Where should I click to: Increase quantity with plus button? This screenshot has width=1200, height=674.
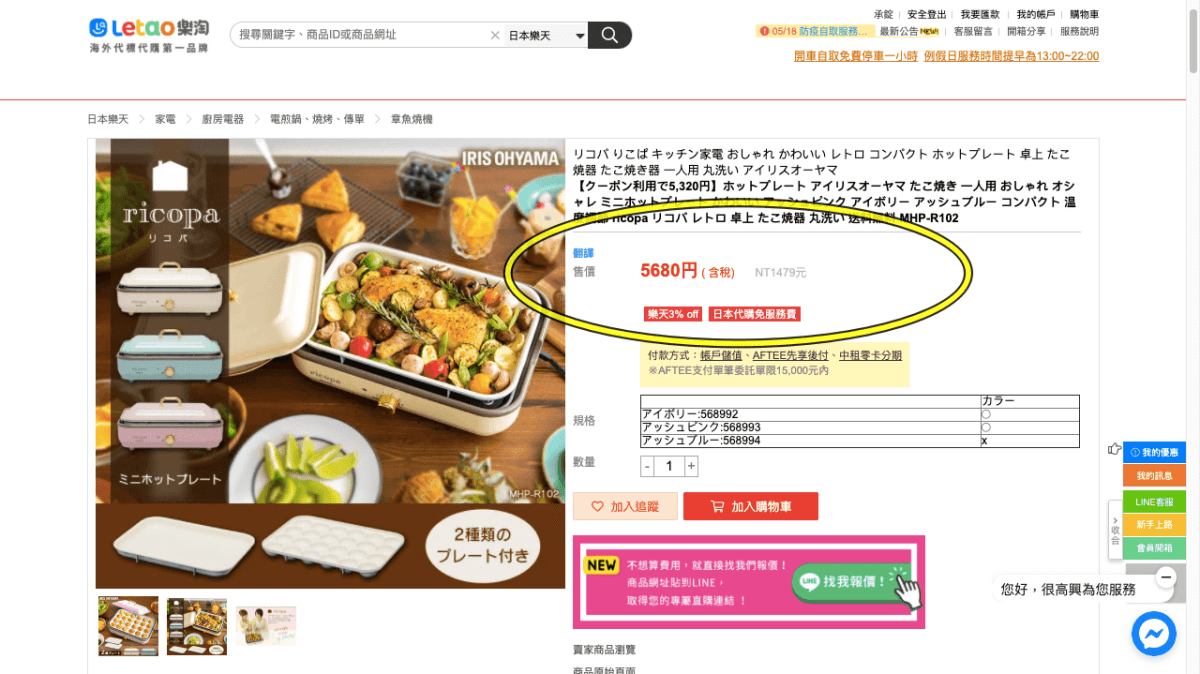[691, 466]
